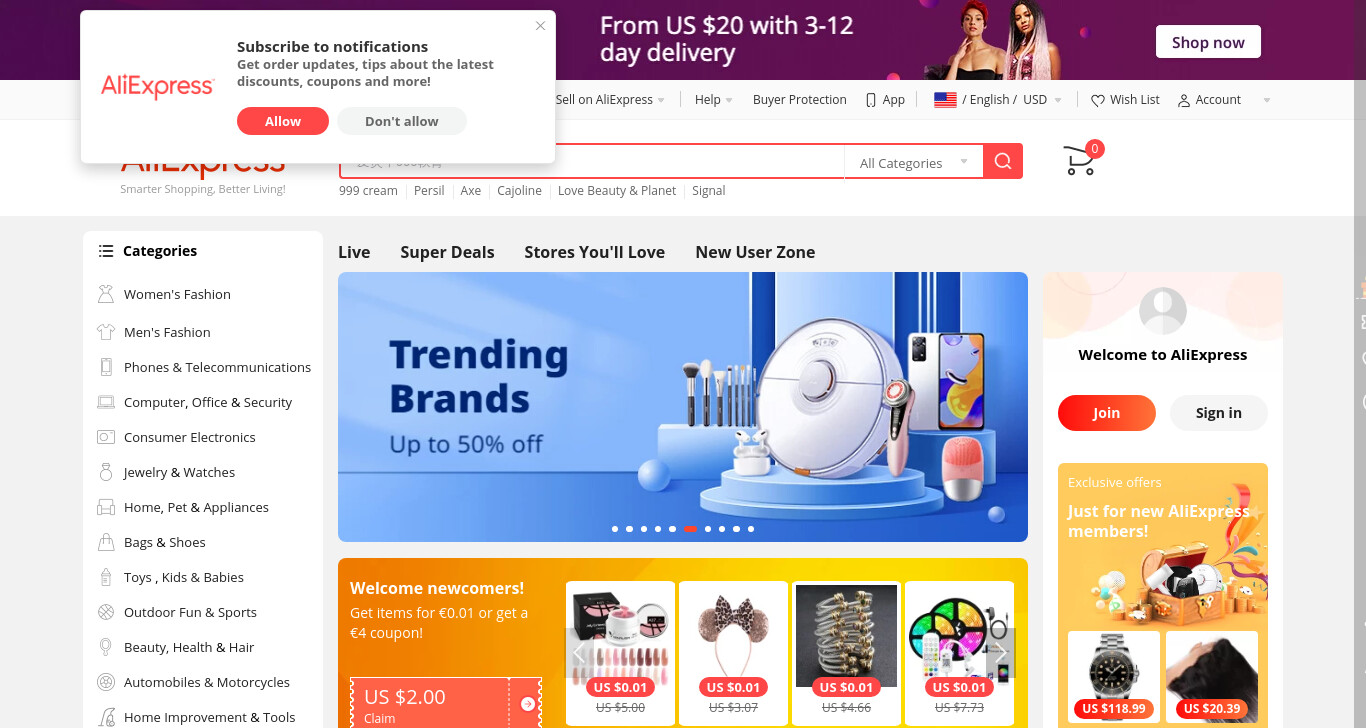
Task: Click the Sign in button
Action: tap(1218, 413)
